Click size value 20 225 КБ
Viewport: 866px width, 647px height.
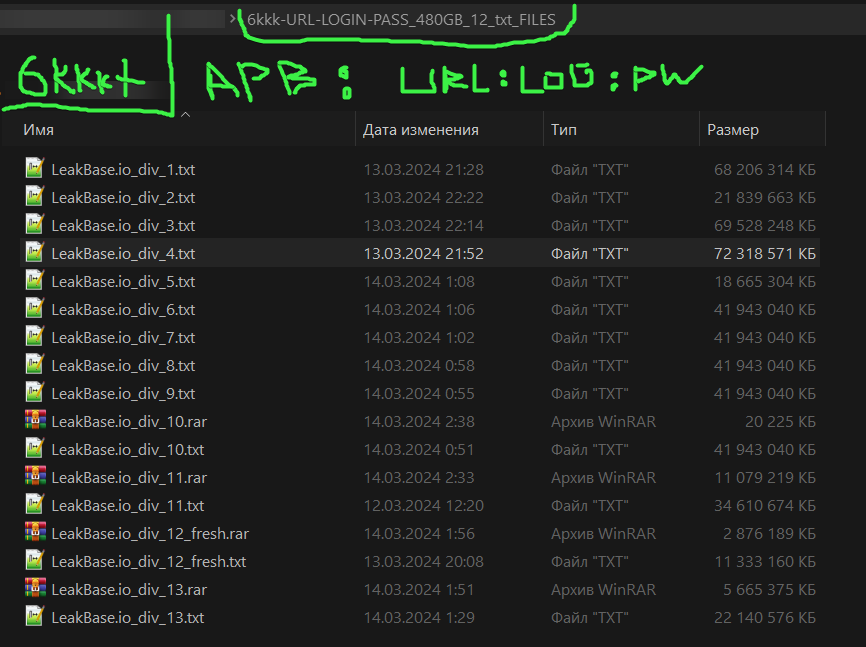780,422
